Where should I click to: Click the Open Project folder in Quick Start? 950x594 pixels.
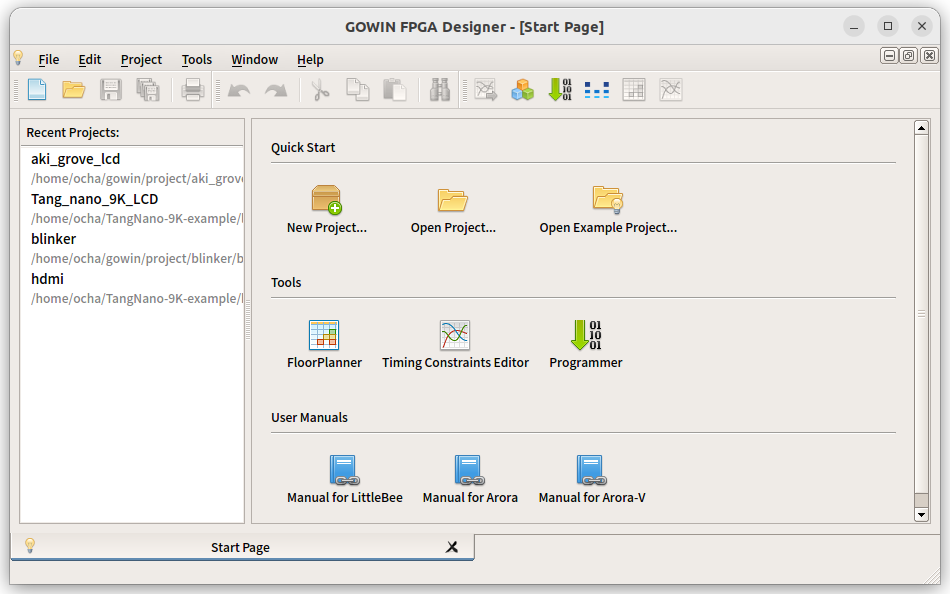click(x=453, y=200)
